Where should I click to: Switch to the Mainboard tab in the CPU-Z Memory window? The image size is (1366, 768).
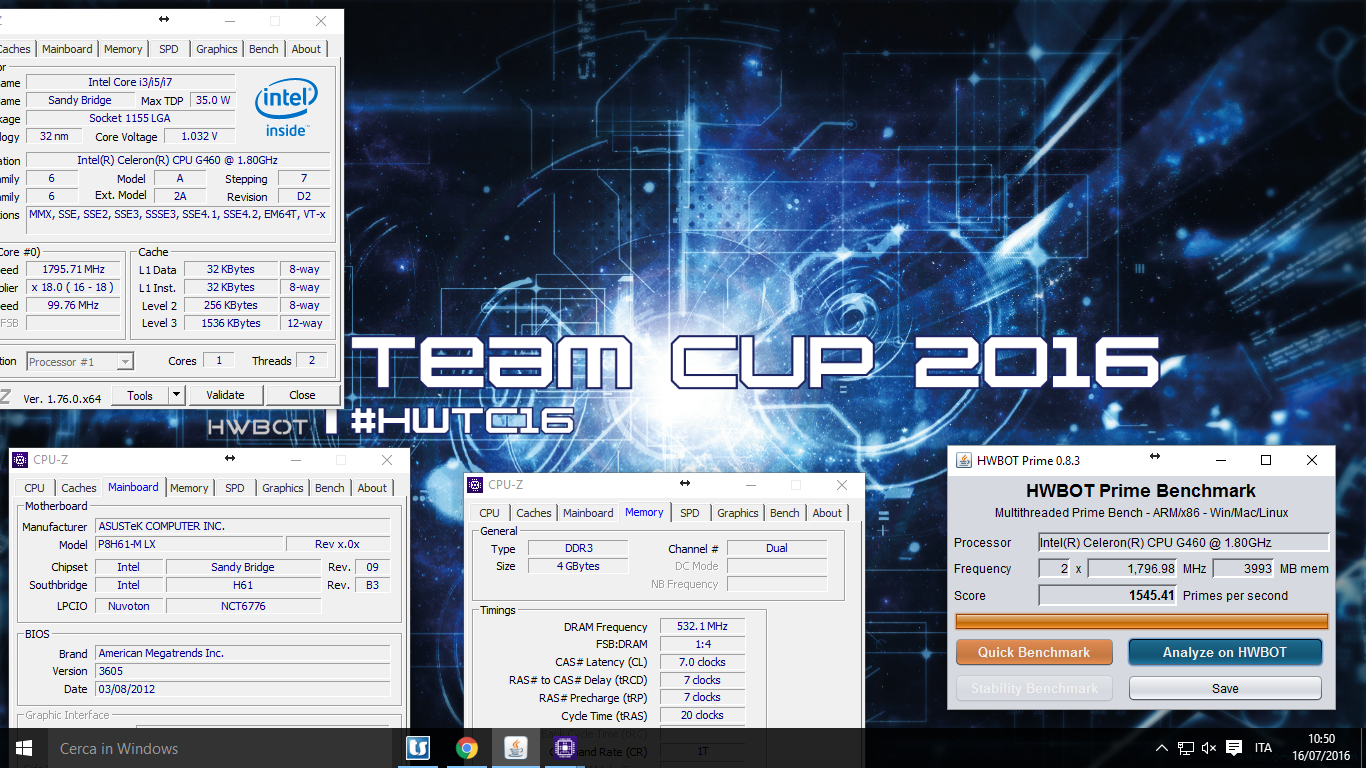(588, 513)
